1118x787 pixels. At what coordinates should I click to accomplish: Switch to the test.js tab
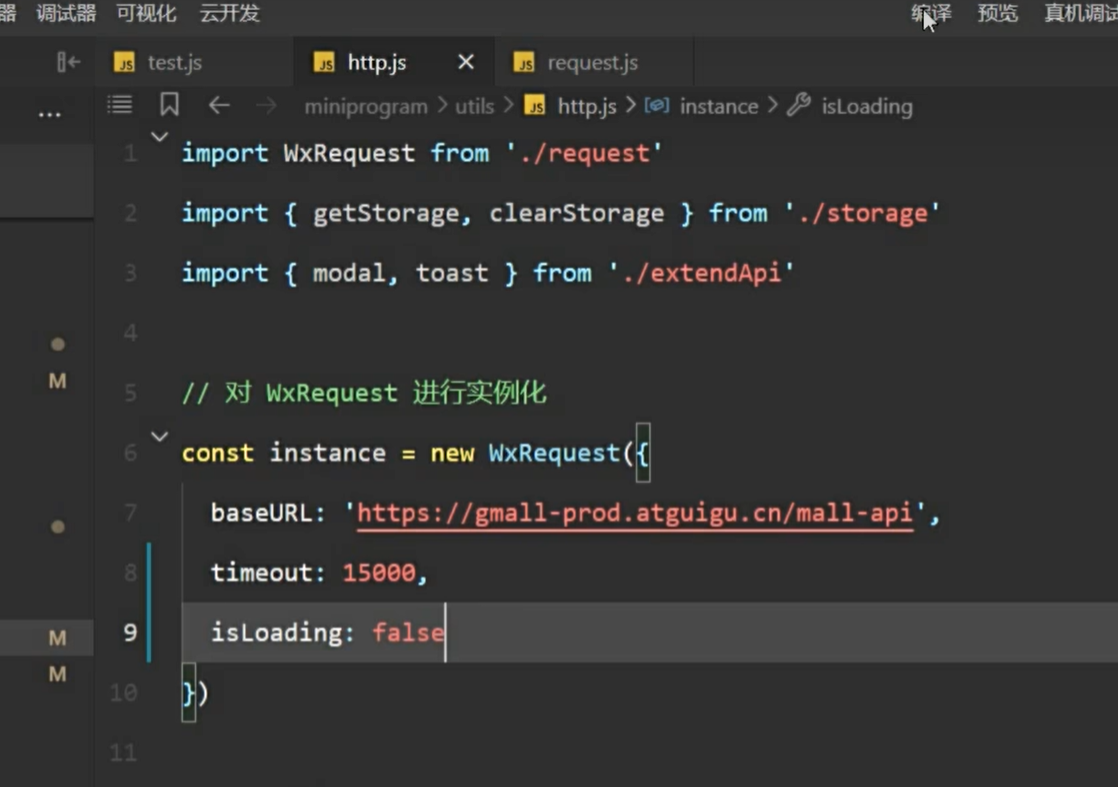point(174,63)
